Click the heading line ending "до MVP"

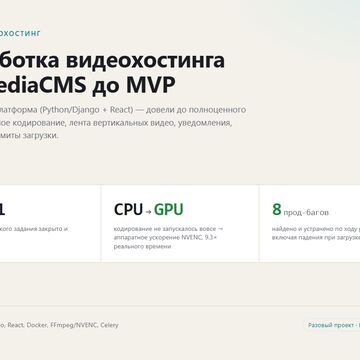pyautogui.click(x=87, y=86)
